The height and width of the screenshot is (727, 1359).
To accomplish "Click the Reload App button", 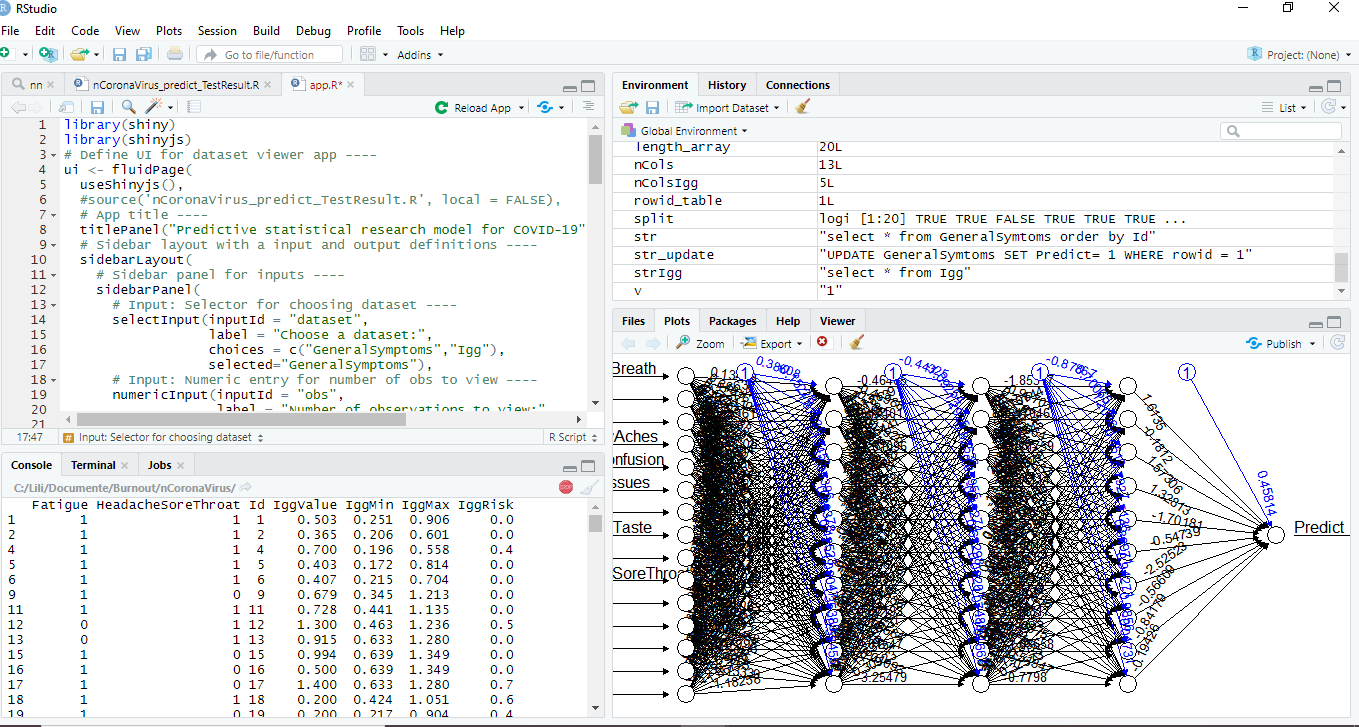I will point(474,107).
